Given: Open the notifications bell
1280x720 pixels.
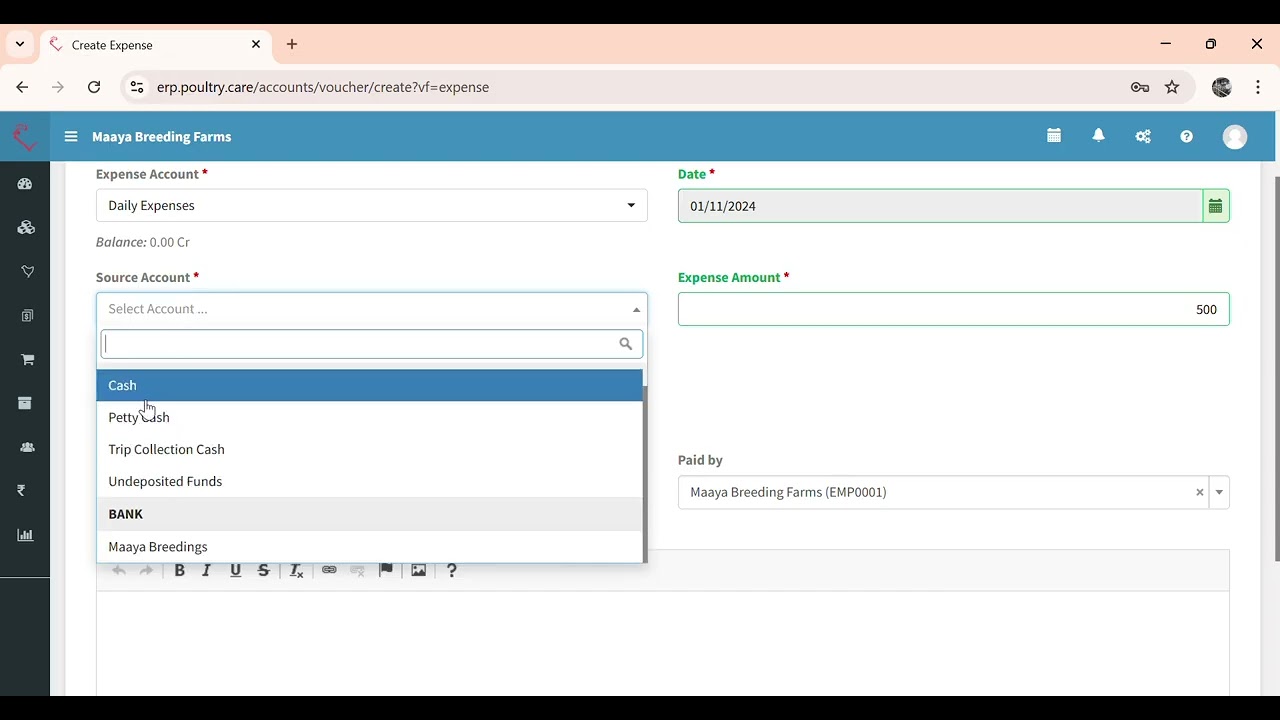Looking at the screenshot, I should 1099,136.
